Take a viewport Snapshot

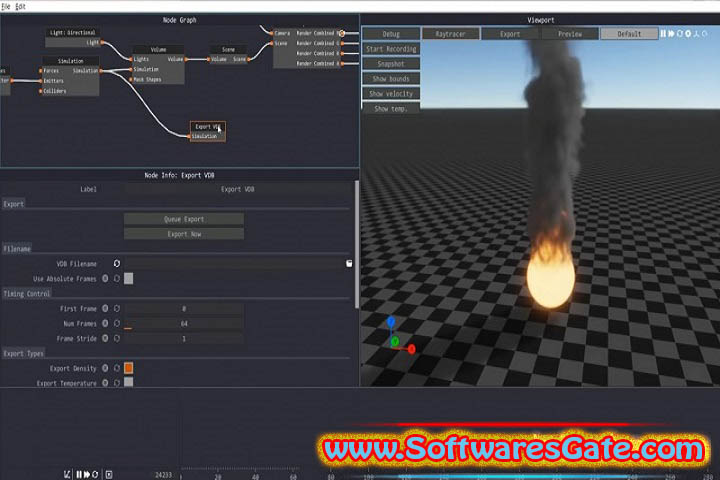391,64
